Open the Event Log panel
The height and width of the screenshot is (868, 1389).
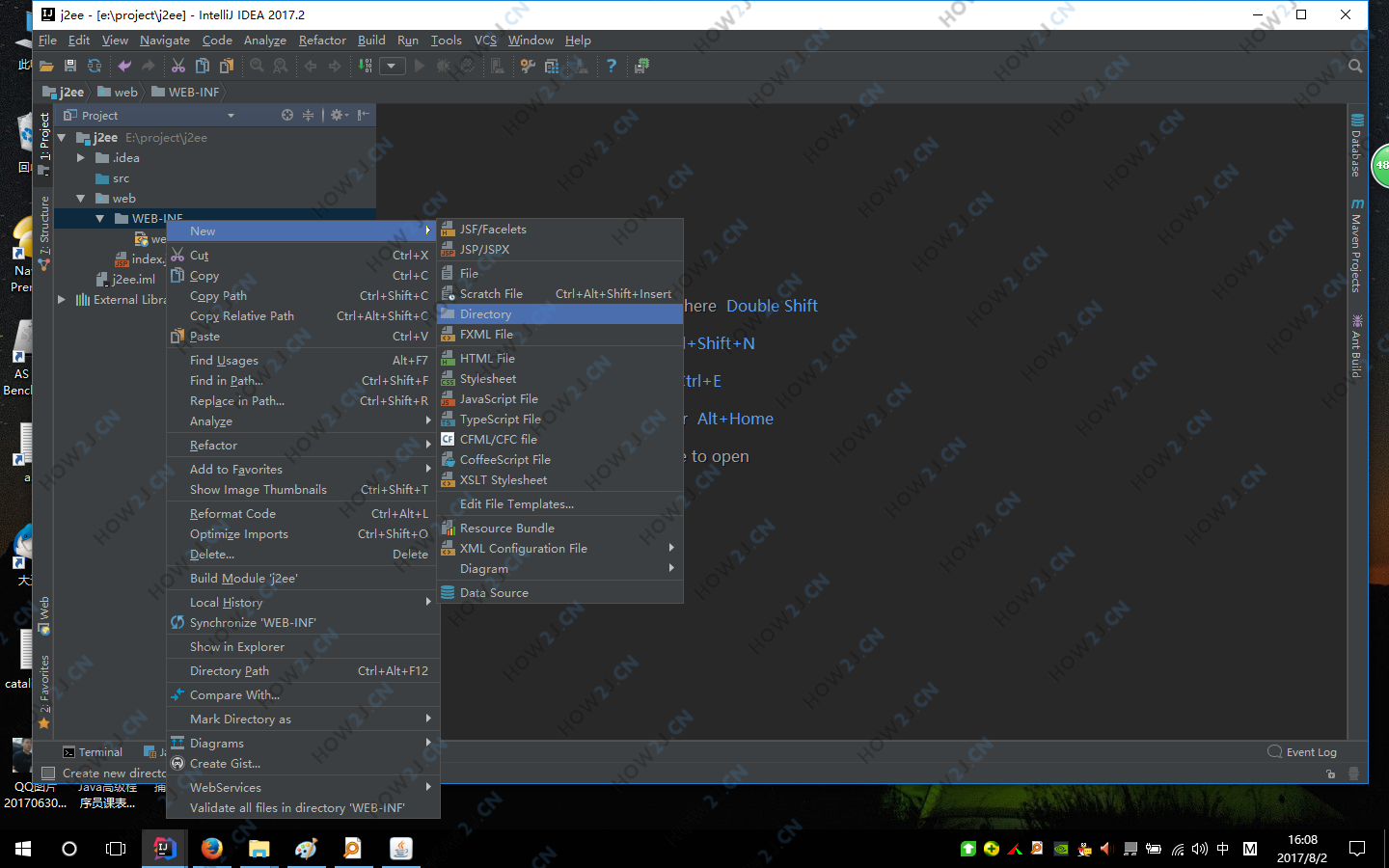[x=1302, y=752]
